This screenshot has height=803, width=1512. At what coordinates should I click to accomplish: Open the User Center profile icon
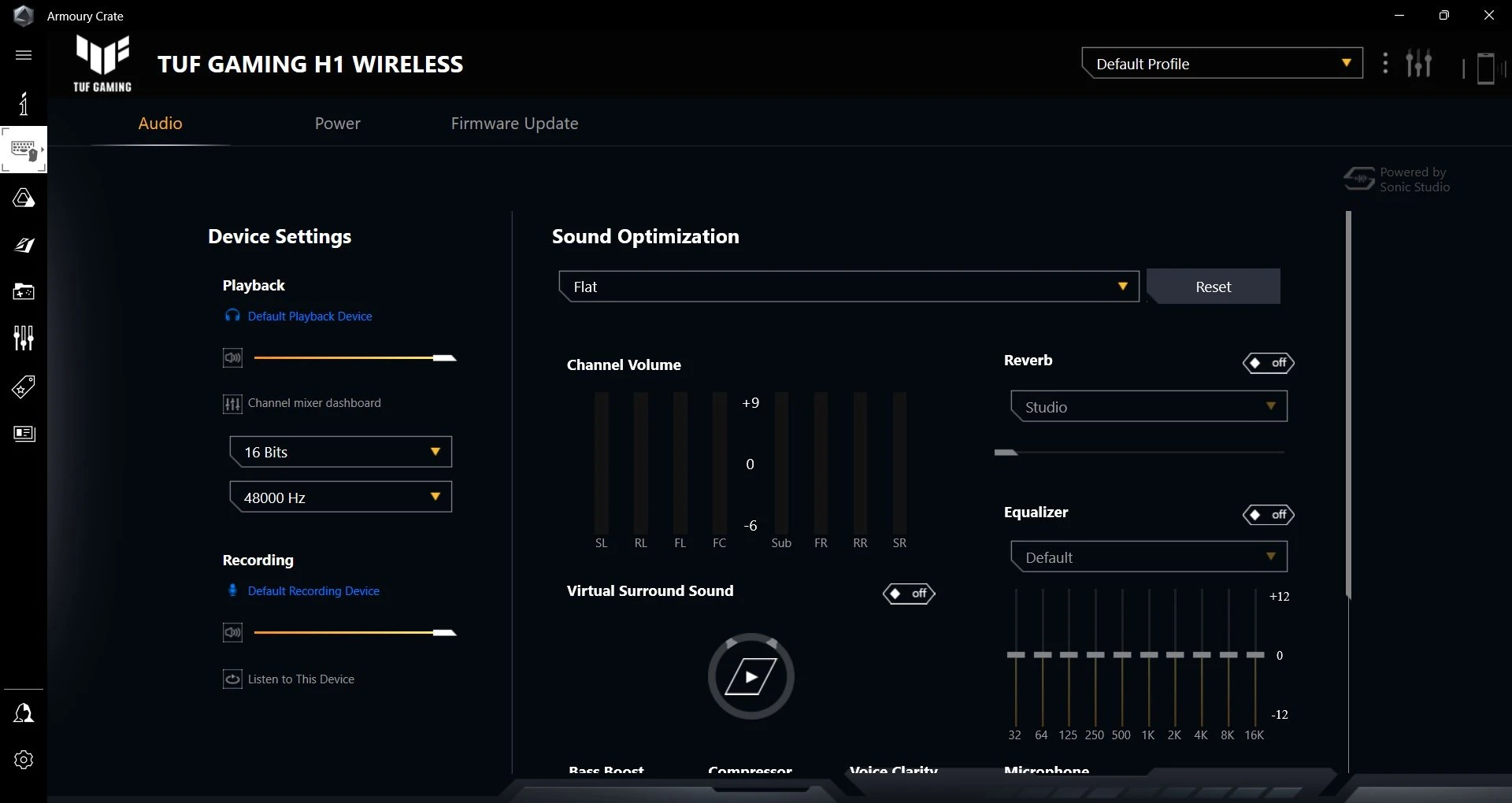click(x=24, y=713)
